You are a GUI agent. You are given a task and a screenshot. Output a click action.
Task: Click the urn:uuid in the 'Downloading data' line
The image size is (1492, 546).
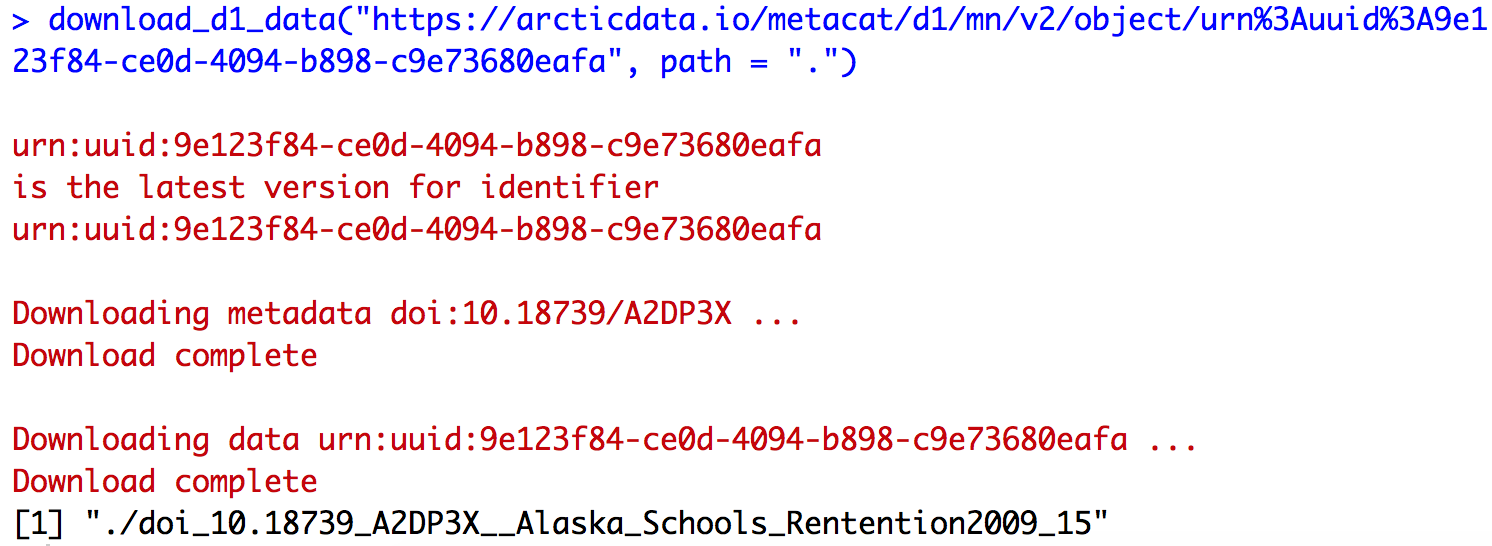tap(722, 440)
